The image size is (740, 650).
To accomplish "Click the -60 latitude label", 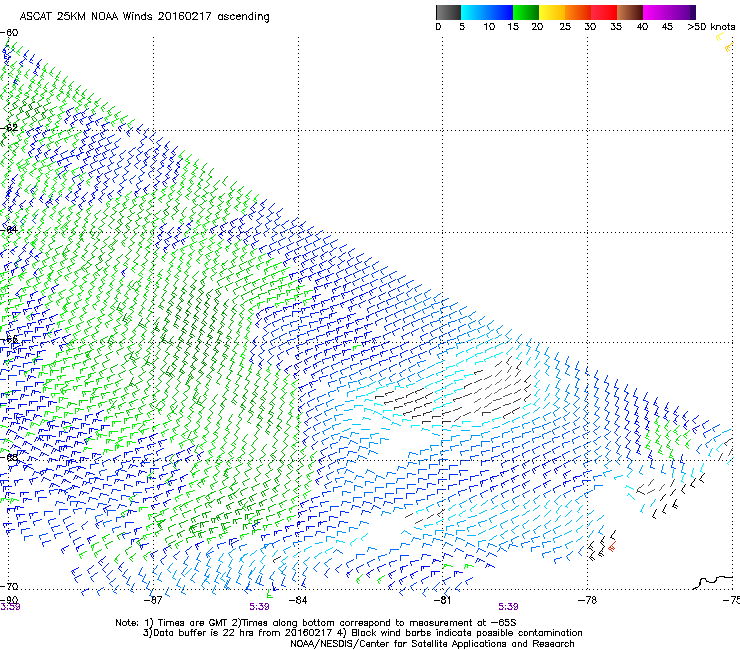I will point(9,33).
